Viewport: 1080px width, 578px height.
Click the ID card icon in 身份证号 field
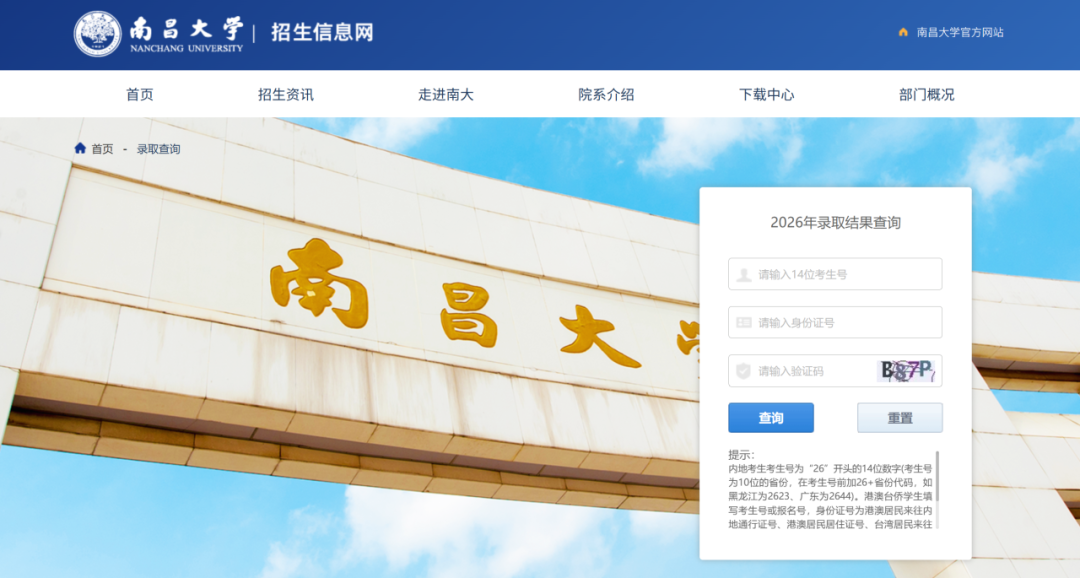[x=744, y=322]
